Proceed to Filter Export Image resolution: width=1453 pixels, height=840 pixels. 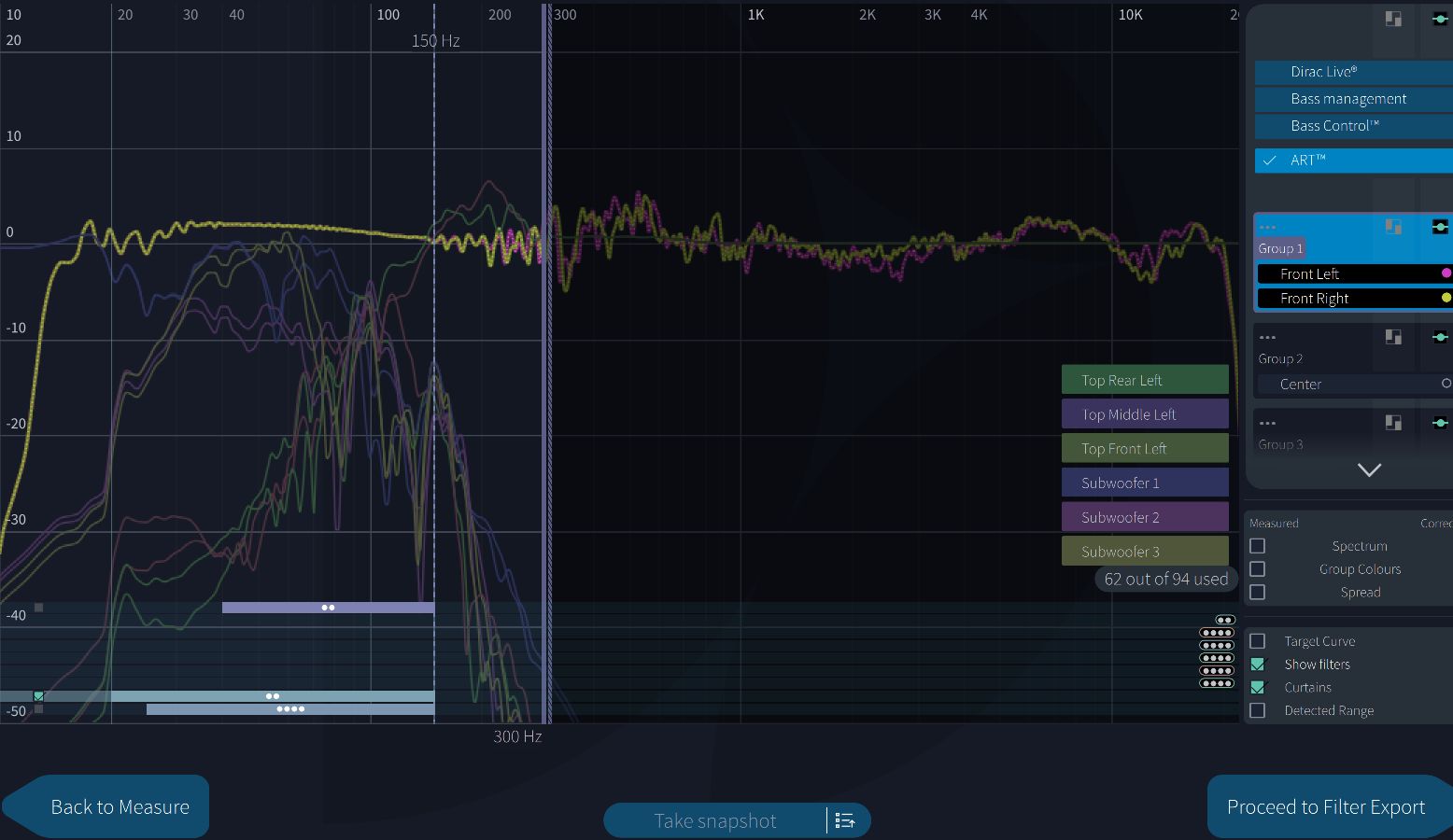point(1326,806)
